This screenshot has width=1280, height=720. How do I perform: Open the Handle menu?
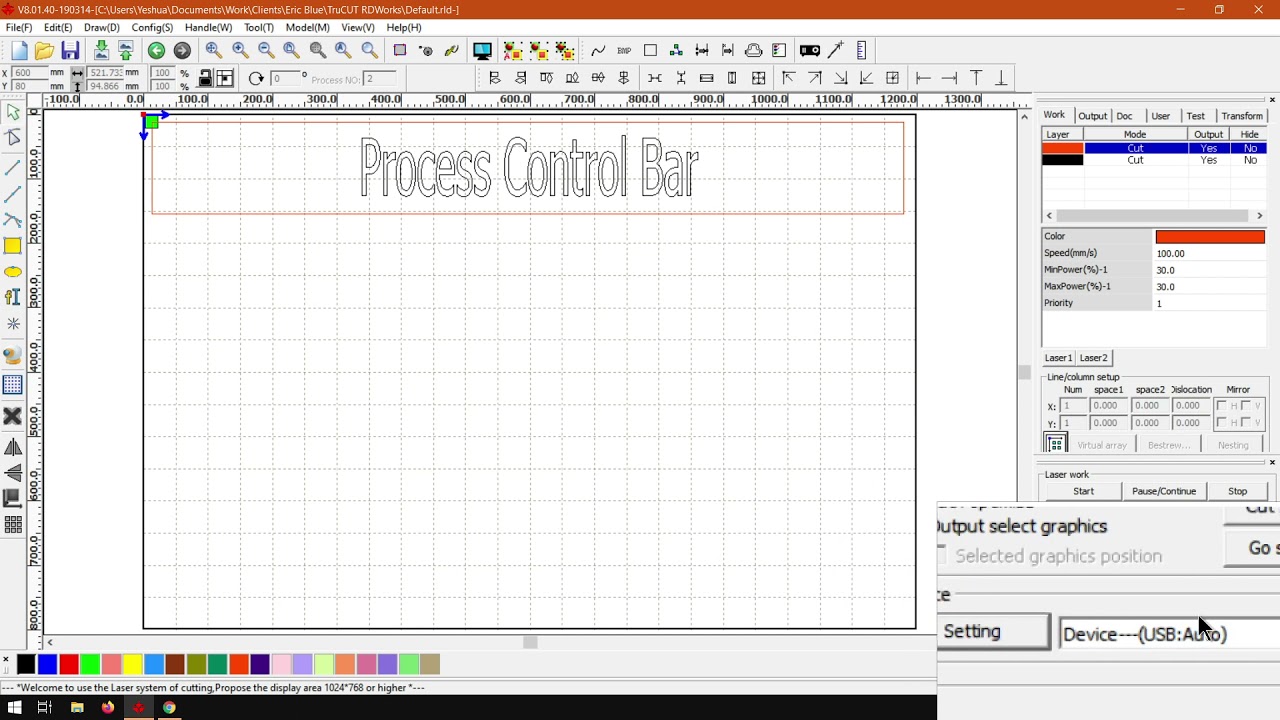pyautogui.click(x=208, y=28)
